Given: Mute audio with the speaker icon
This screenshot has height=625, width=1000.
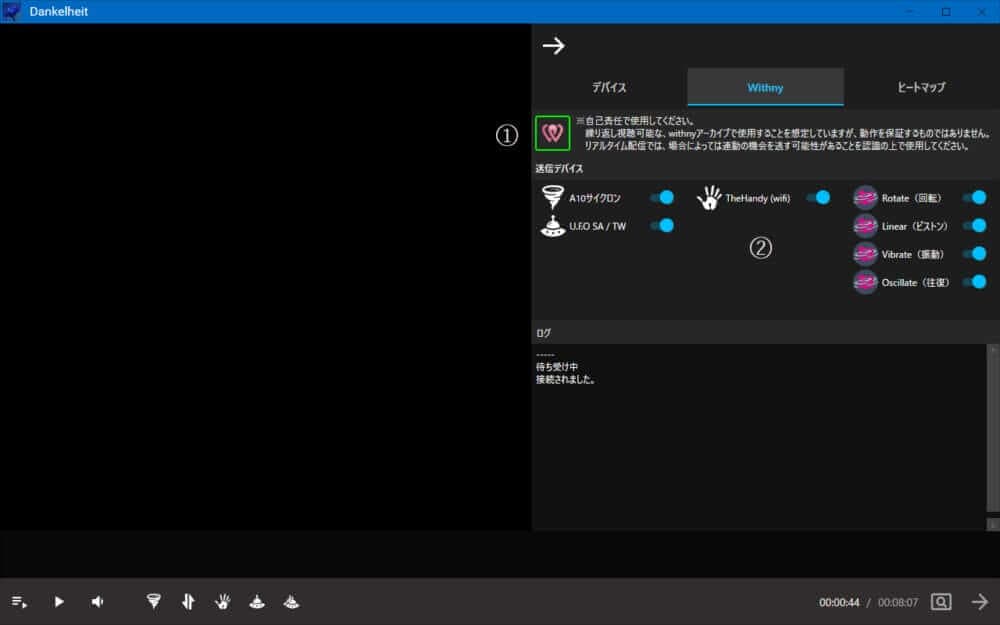Looking at the screenshot, I should pos(98,602).
